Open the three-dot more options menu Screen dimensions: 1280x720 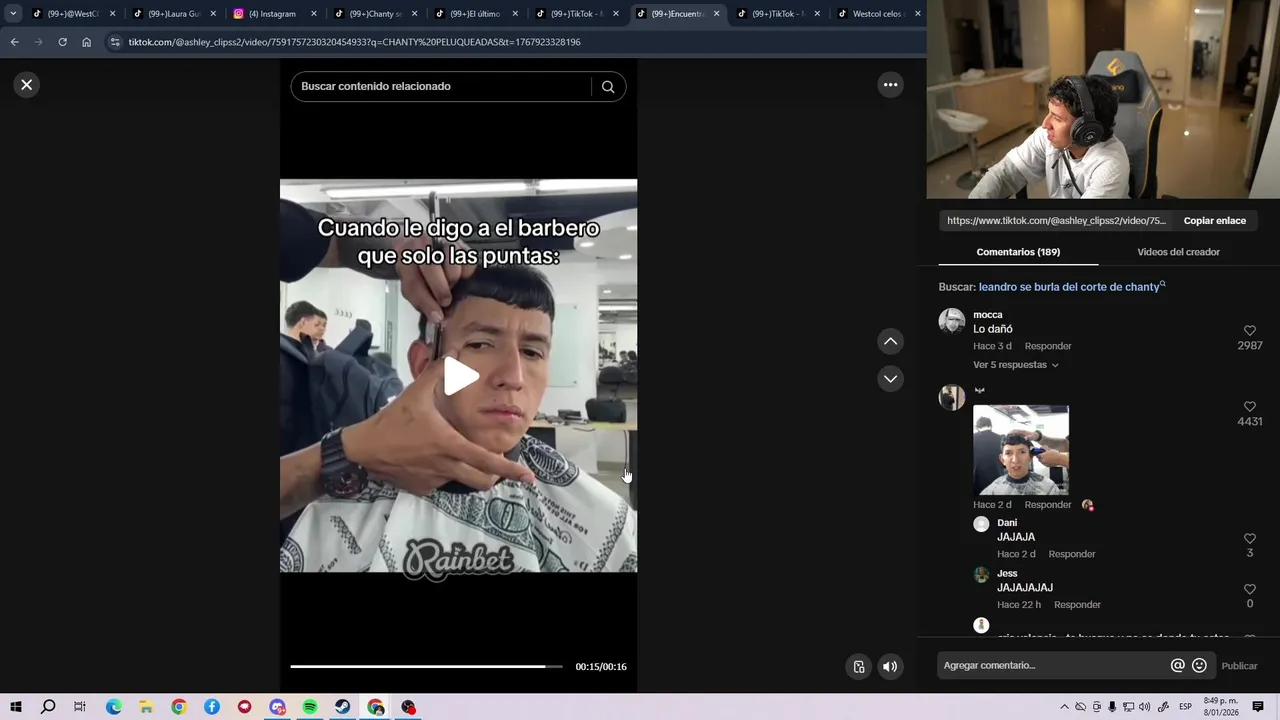(x=890, y=85)
